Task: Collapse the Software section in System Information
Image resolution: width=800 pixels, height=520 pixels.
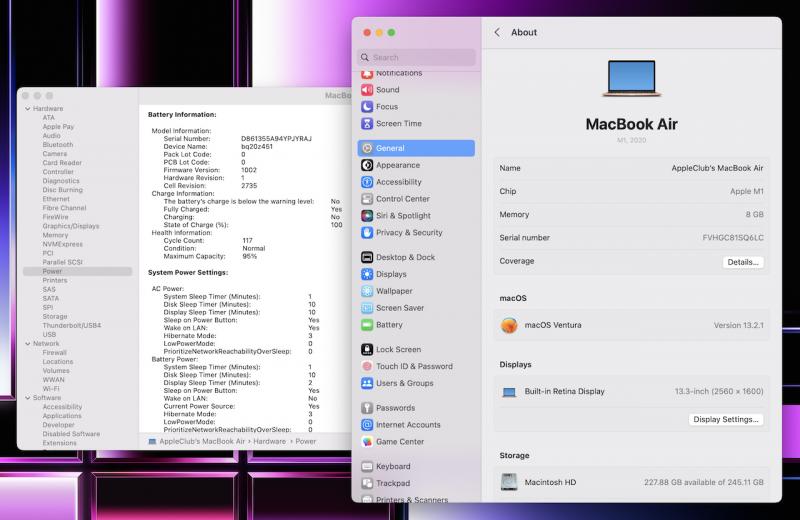Action: (x=28, y=398)
